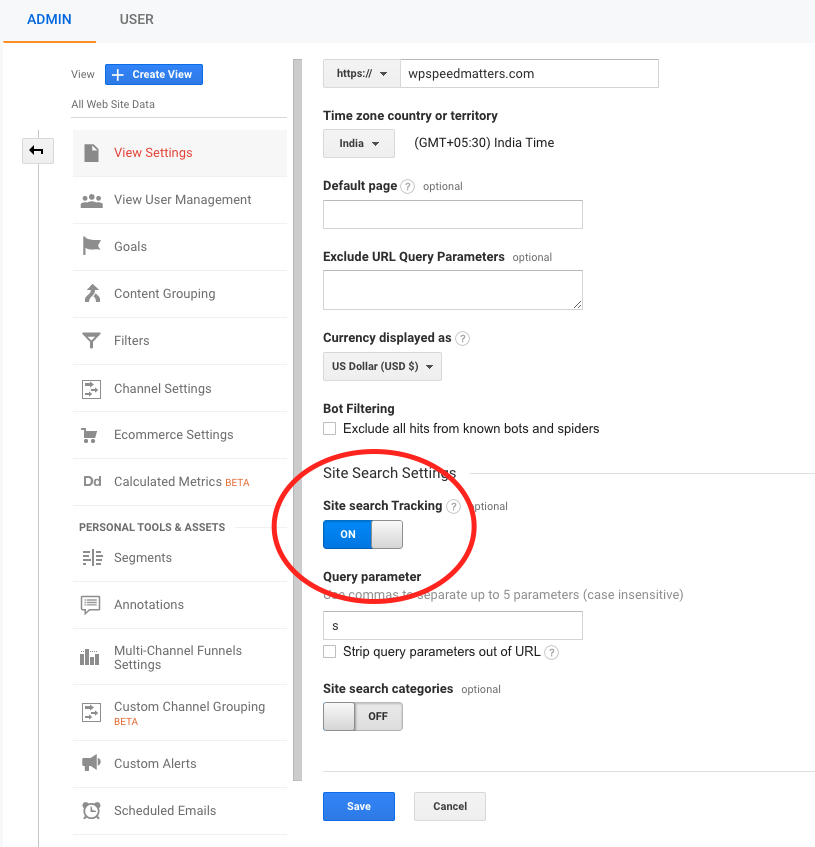Image resolution: width=815 pixels, height=847 pixels.
Task: Open Ecommerce Settings cart icon
Action: (92, 435)
